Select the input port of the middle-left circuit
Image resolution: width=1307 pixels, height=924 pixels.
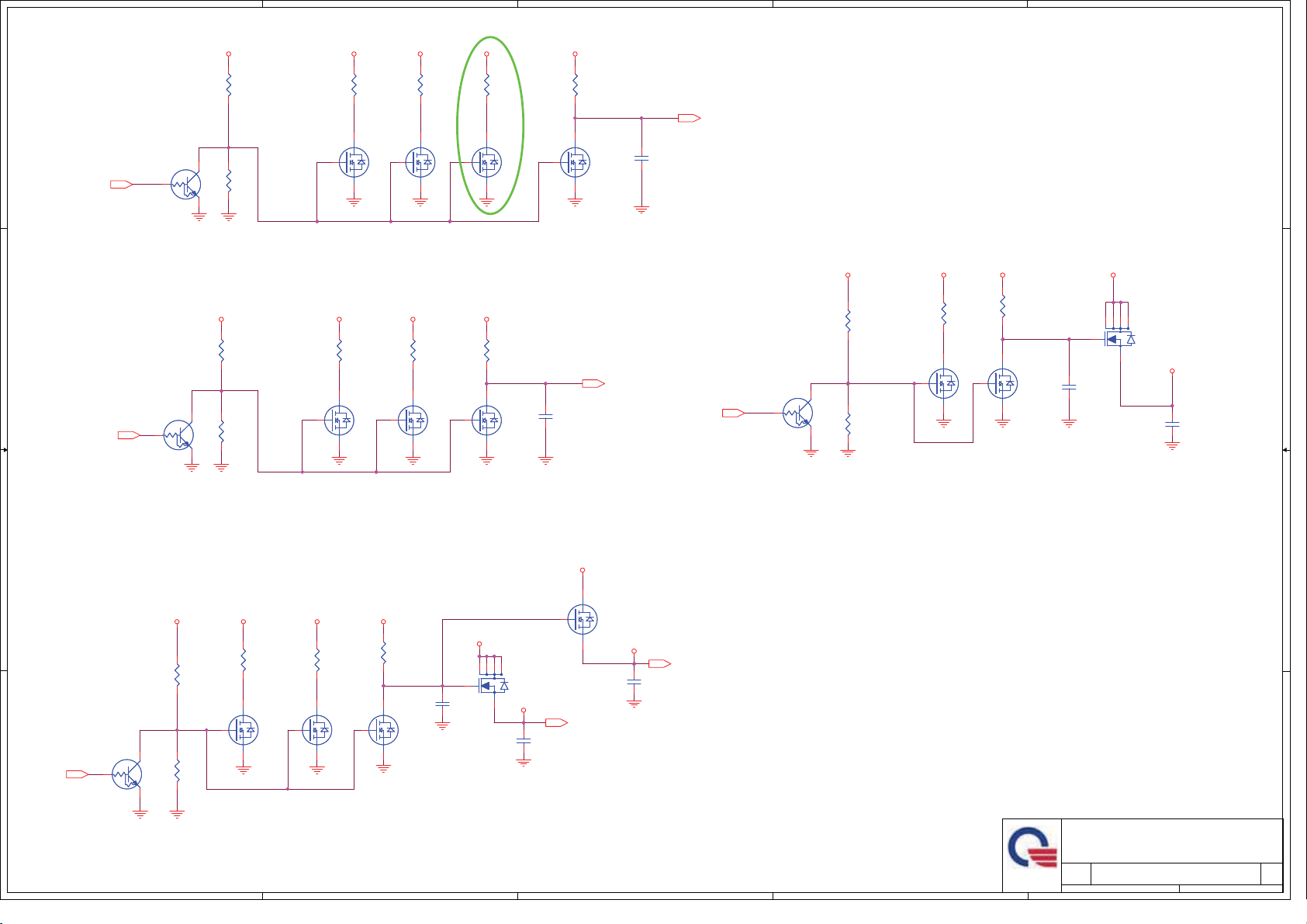pyautogui.click(x=130, y=435)
